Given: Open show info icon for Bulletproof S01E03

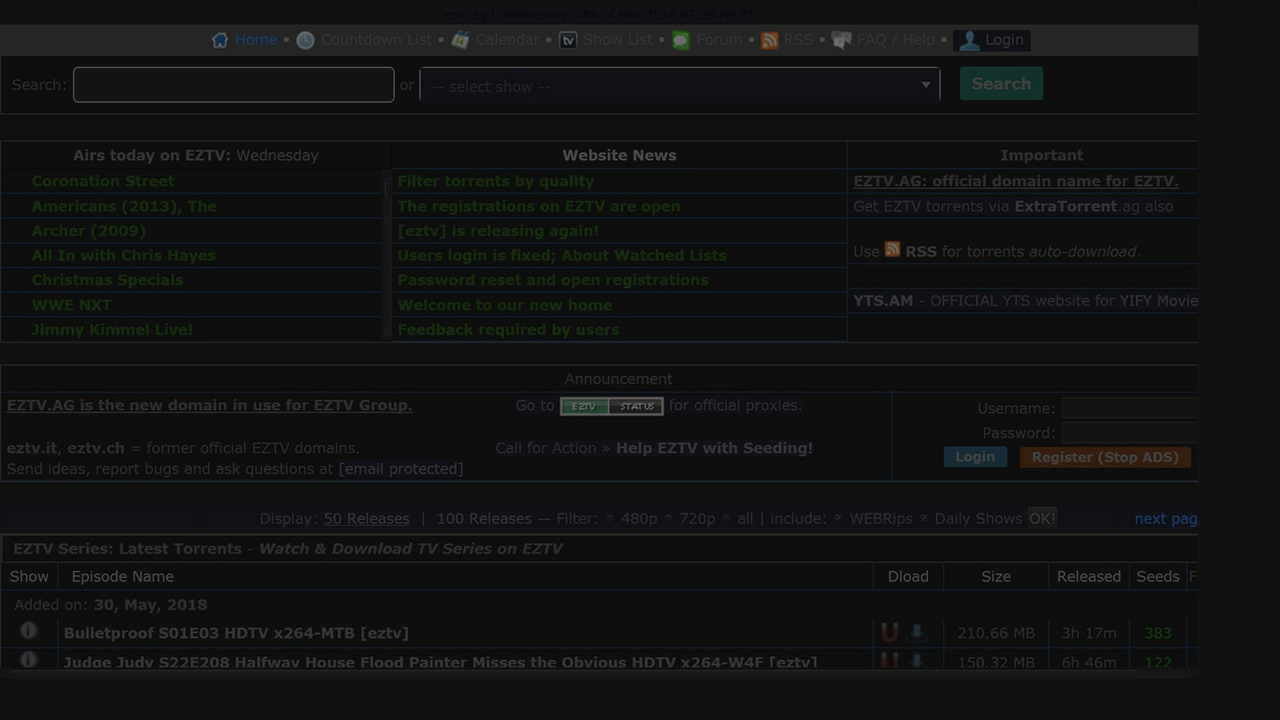Looking at the screenshot, I should point(29,630).
